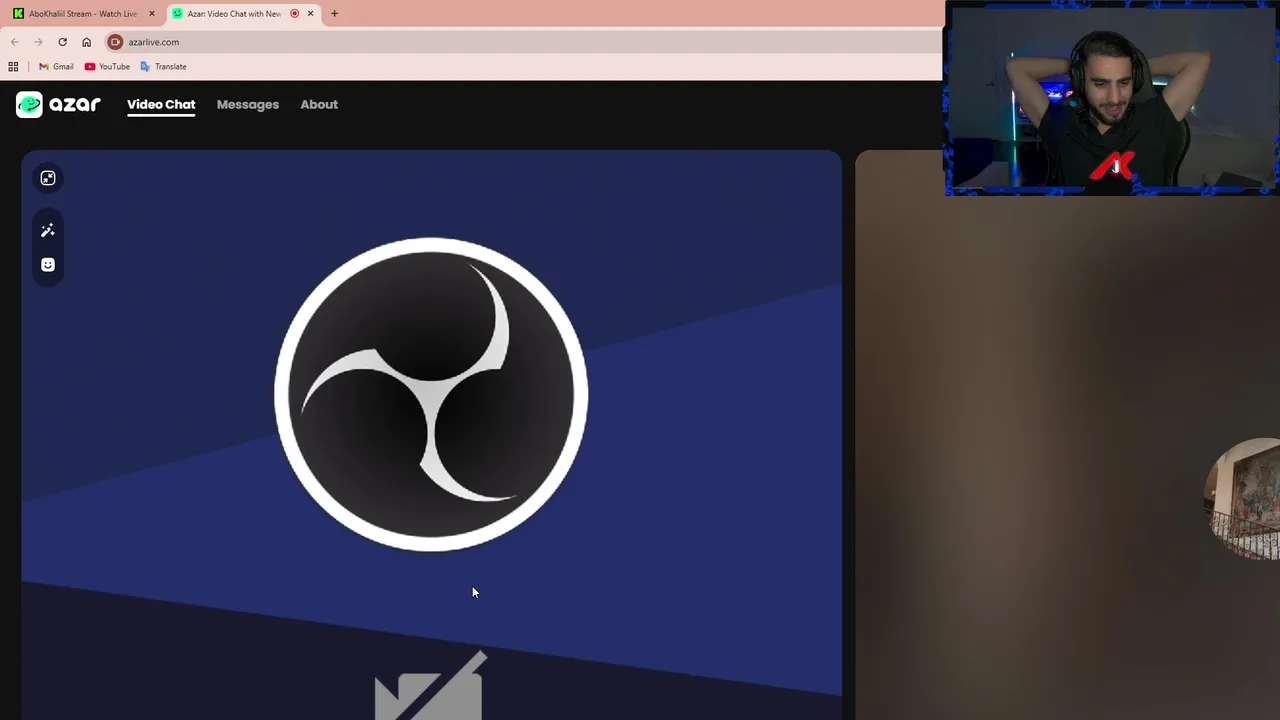This screenshot has height=720, width=1280.
Task: Select the Video Chat tab
Action: [x=161, y=104]
